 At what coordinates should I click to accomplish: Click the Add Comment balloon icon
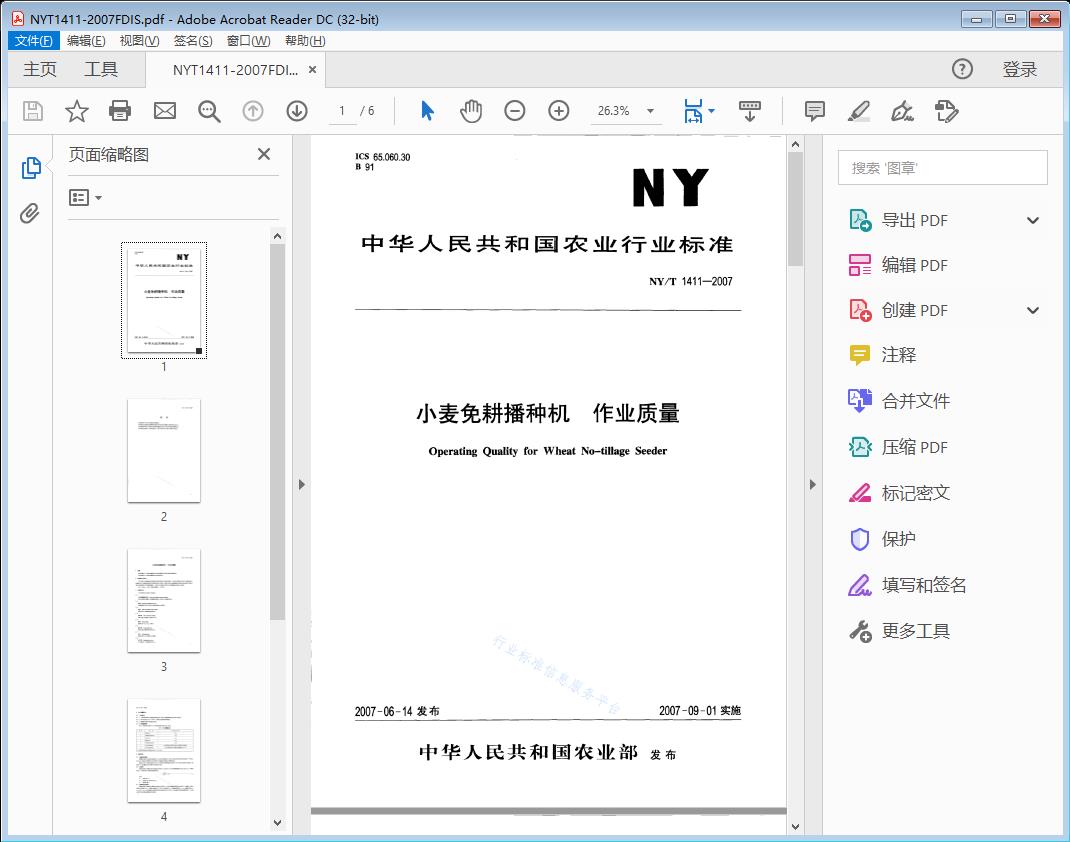tap(814, 111)
